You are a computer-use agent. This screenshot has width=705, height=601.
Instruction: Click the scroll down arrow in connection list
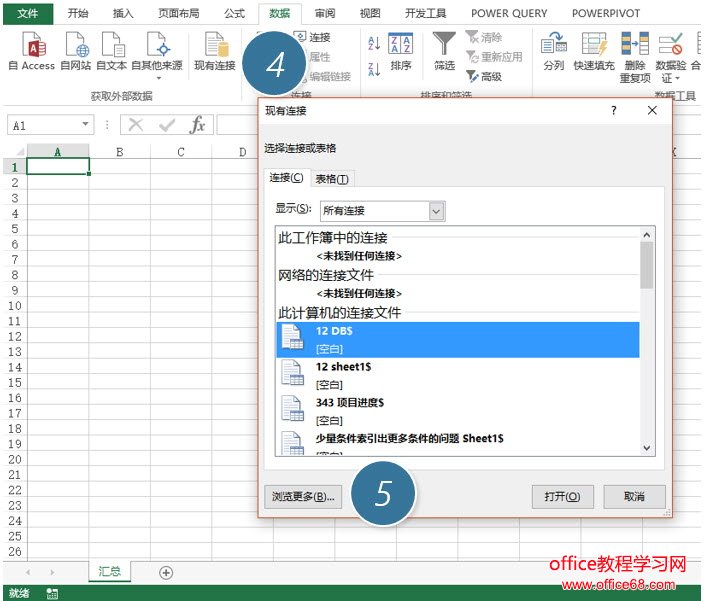[647, 448]
